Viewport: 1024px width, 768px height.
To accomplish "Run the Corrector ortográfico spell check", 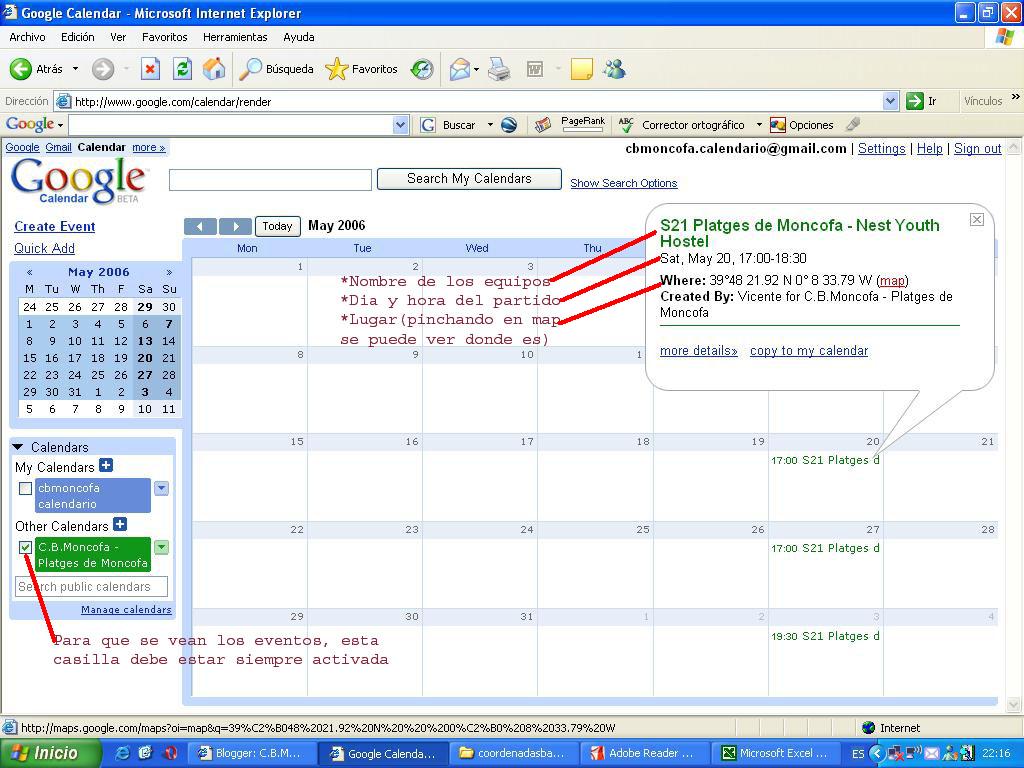I will click(x=681, y=125).
